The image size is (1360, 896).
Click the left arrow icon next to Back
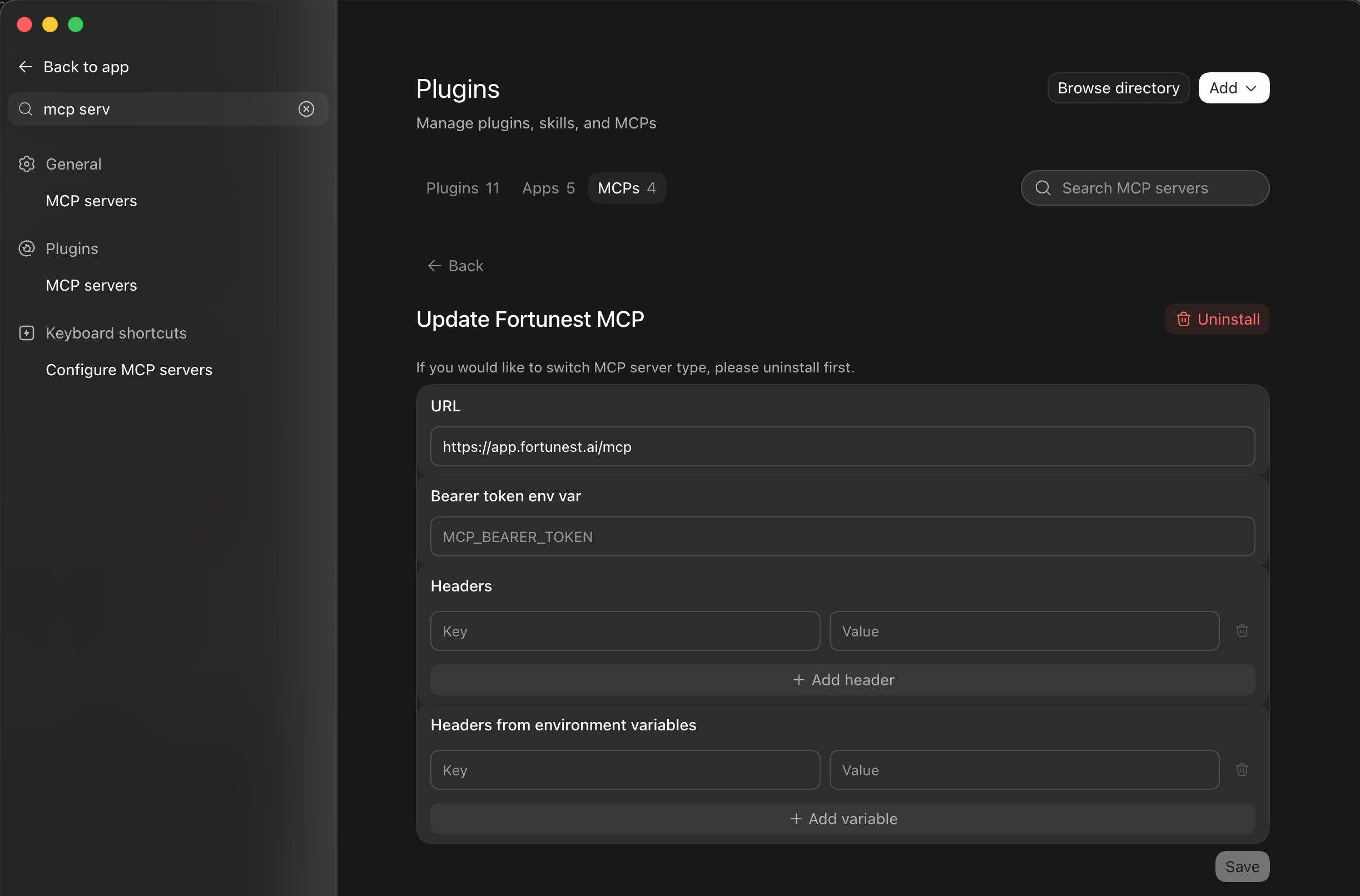434,266
